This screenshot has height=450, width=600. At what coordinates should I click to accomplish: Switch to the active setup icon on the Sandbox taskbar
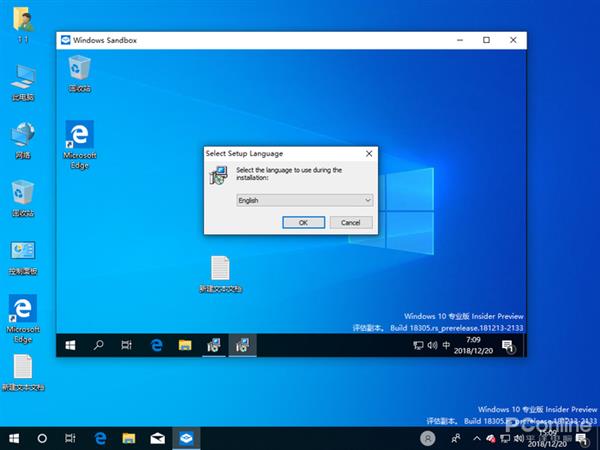click(x=243, y=346)
